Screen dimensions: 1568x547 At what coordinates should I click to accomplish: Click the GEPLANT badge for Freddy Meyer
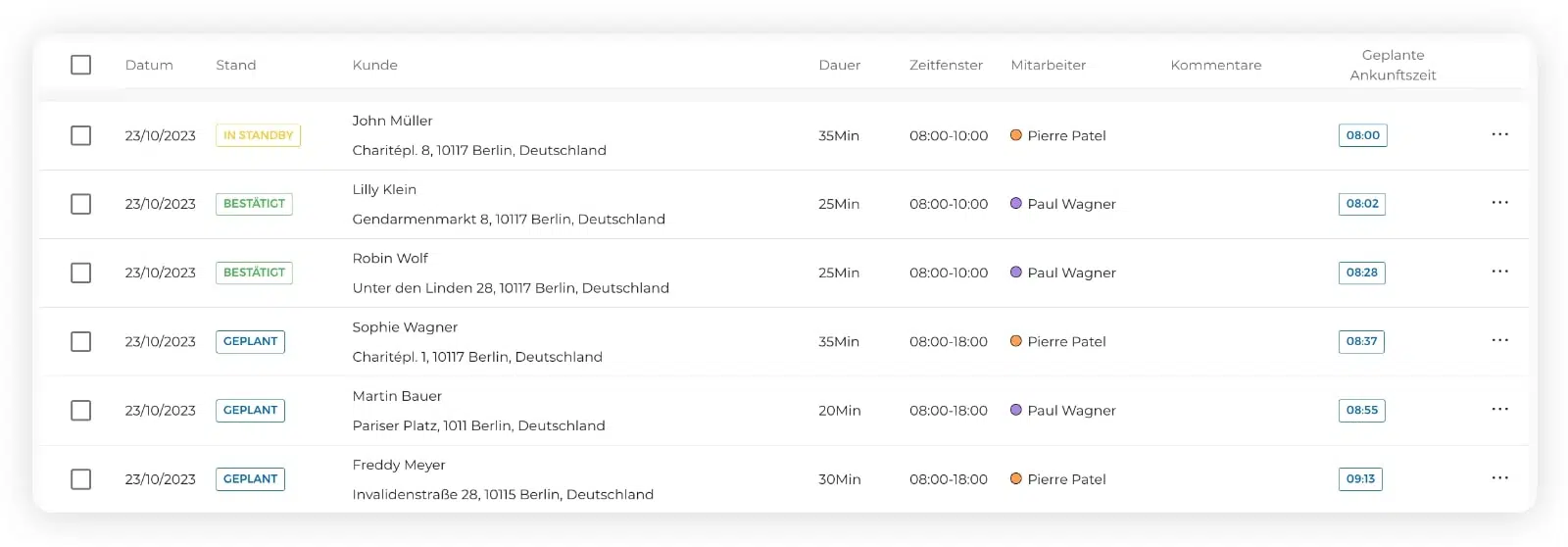coord(250,479)
